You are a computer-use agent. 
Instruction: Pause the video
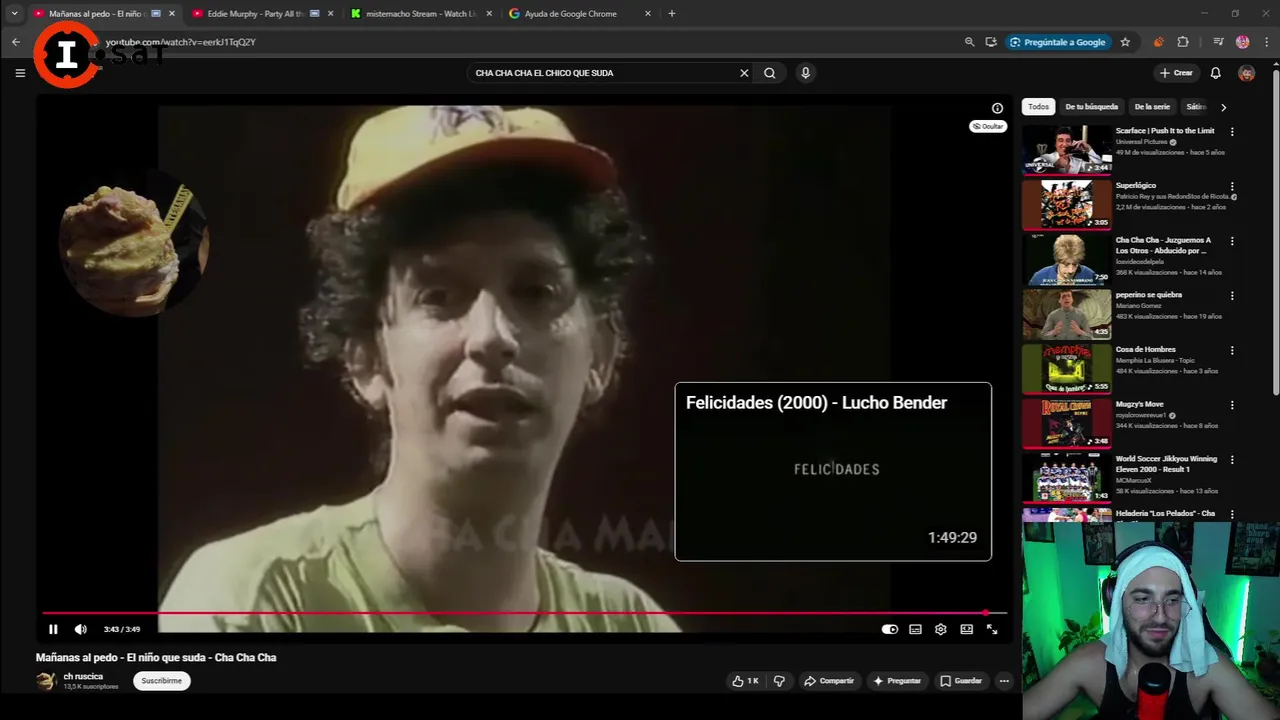coord(53,629)
